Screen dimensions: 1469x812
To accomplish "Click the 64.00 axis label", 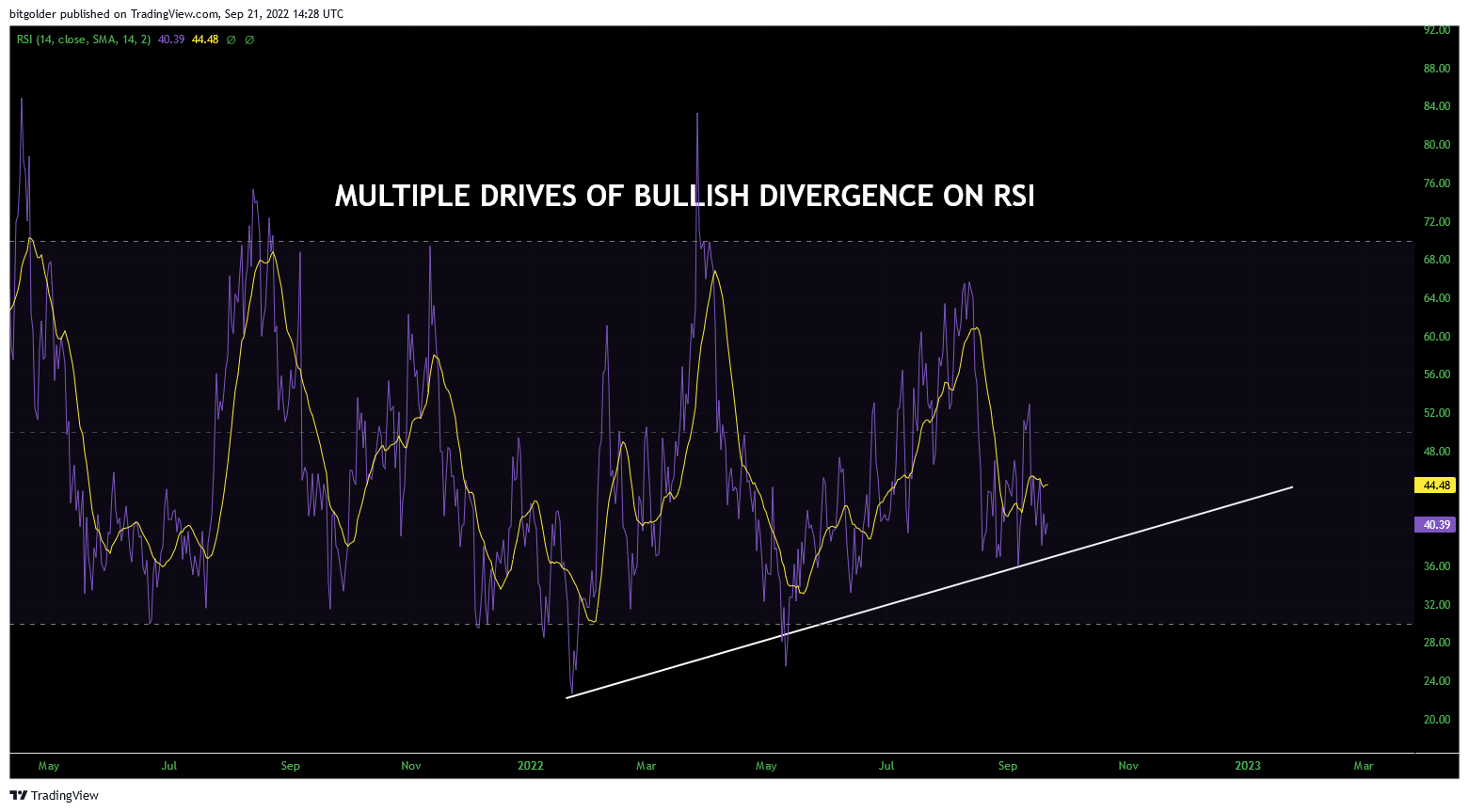I will click(x=1437, y=298).
